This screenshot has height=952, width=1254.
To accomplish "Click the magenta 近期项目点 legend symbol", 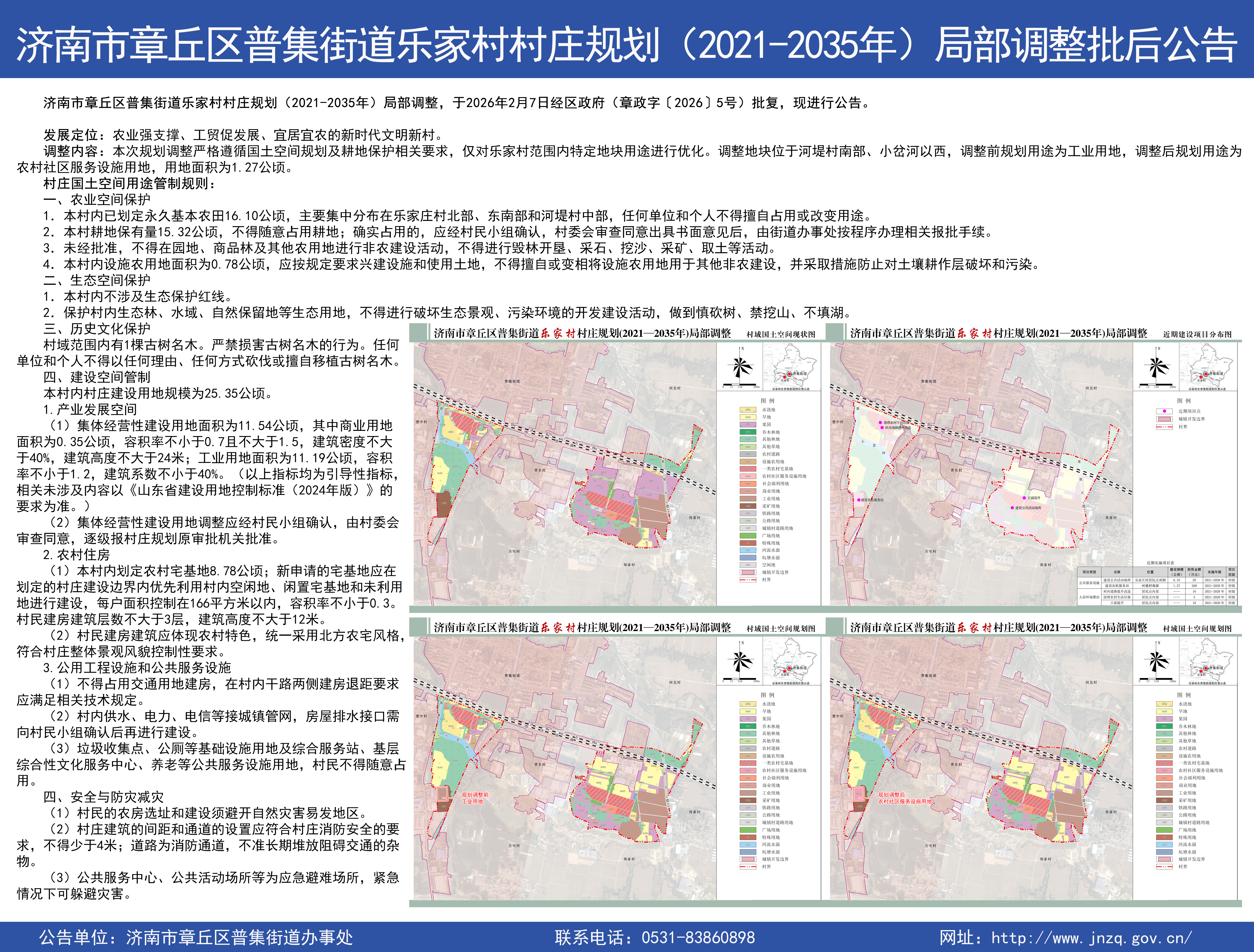I will [x=1164, y=411].
